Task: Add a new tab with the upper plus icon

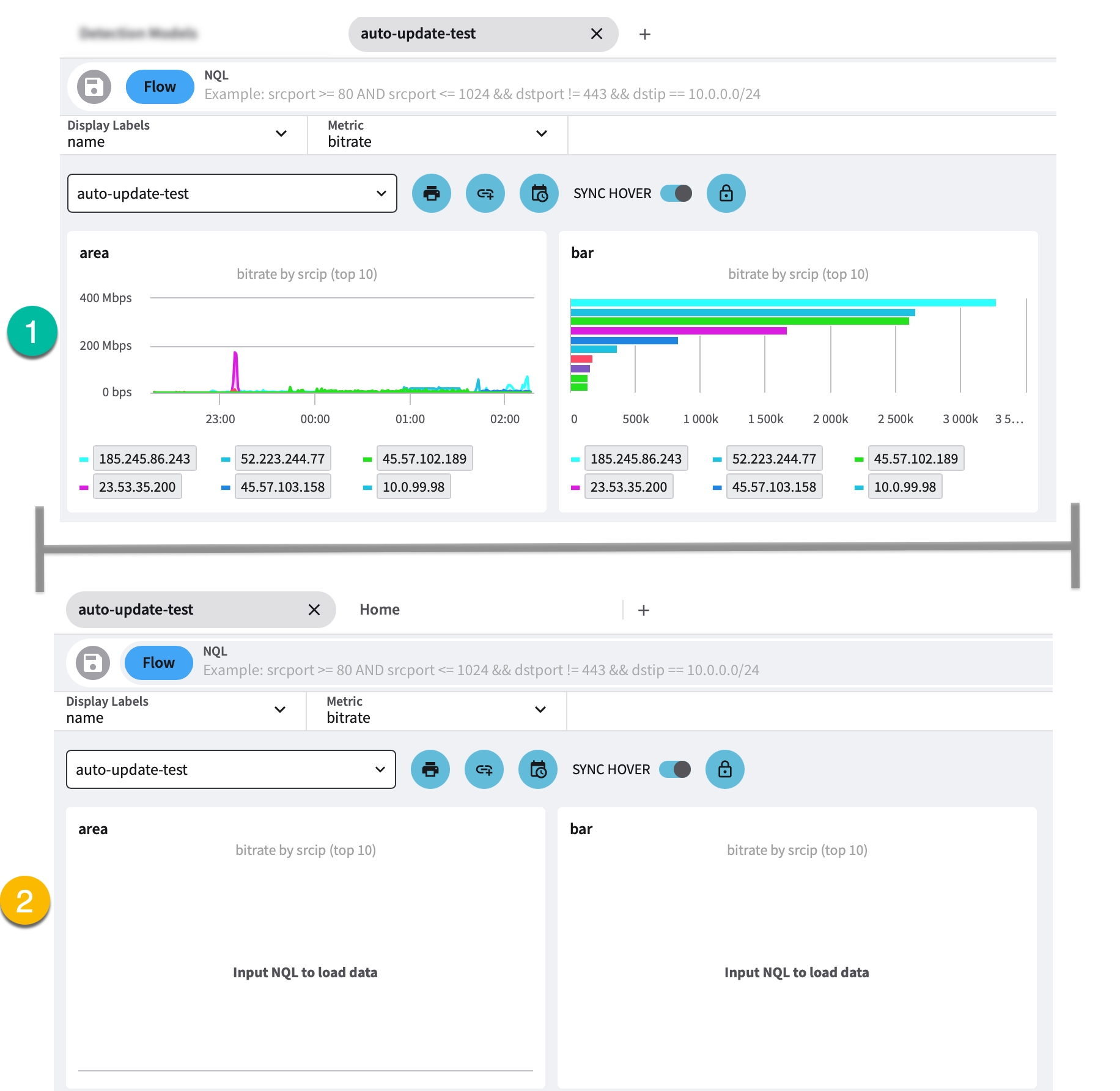Action: click(644, 34)
